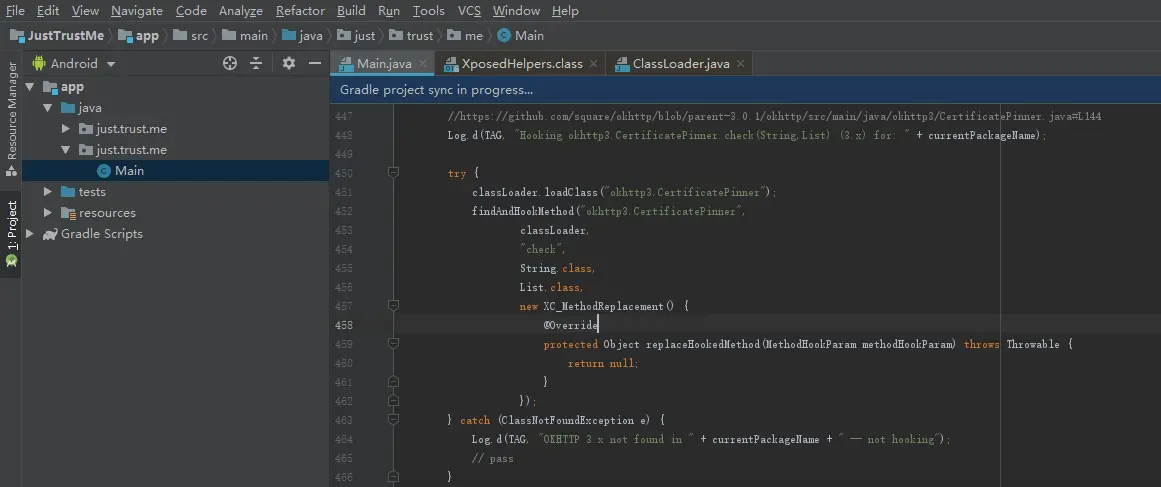Viewport: 1161px width, 487px height.
Task: Click line number 458 in gutter
Action: click(x=344, y=325)
